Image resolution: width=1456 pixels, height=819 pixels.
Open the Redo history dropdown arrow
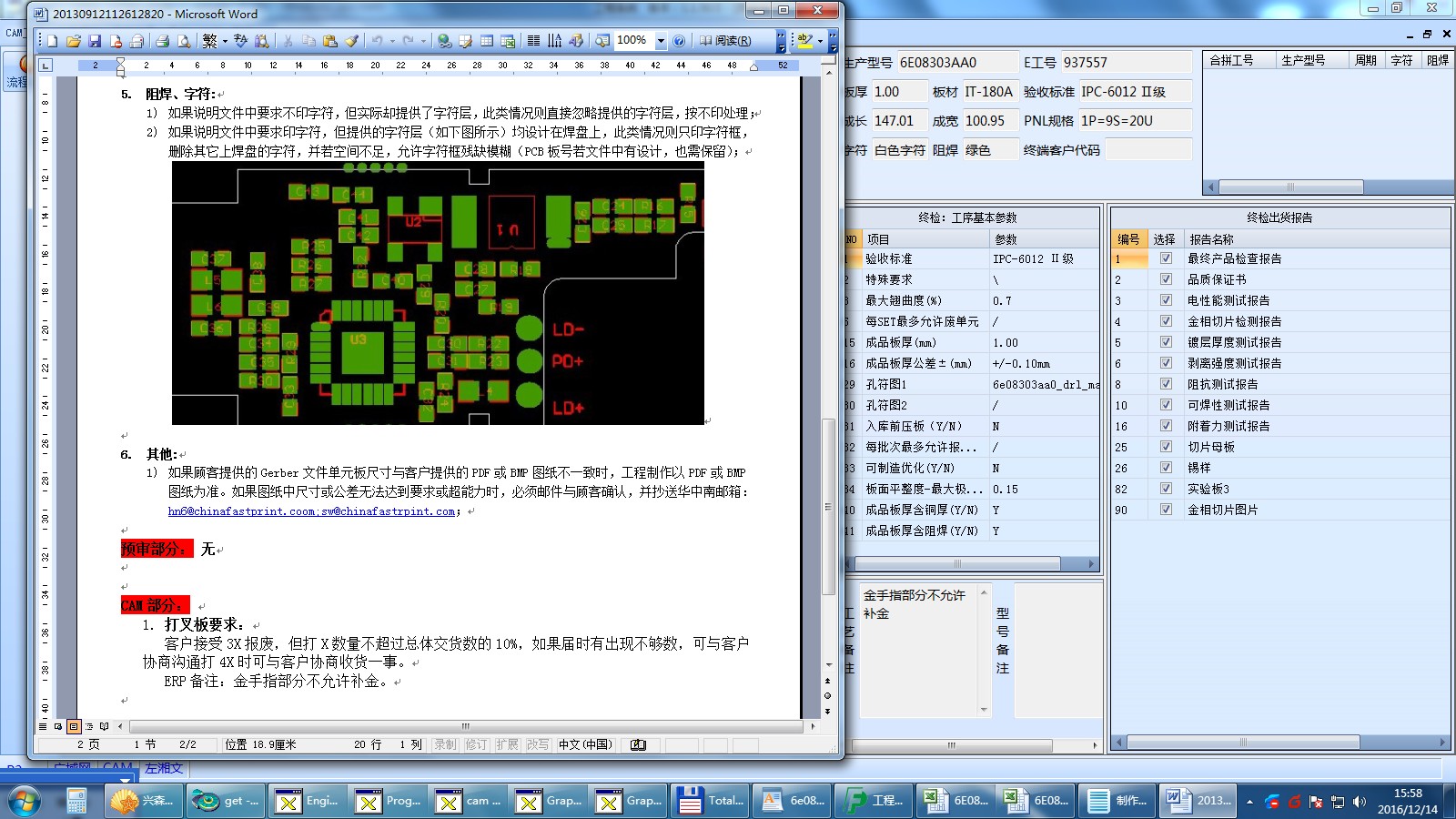tap(423, 41)
